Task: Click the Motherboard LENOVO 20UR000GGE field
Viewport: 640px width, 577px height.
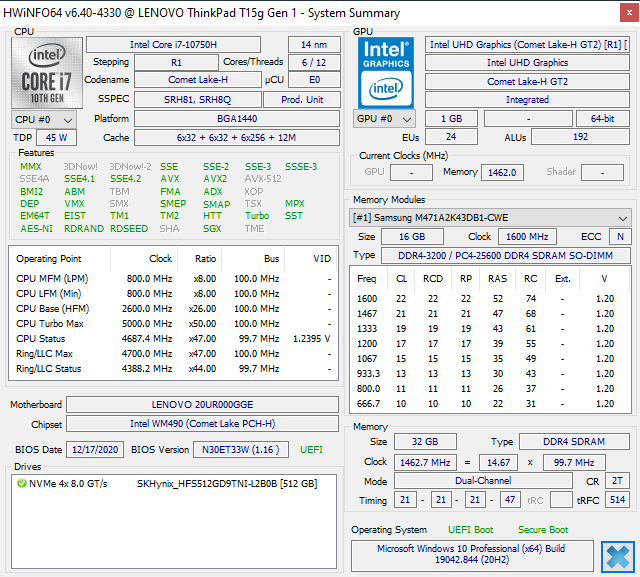Action: [x=203, y=405]
